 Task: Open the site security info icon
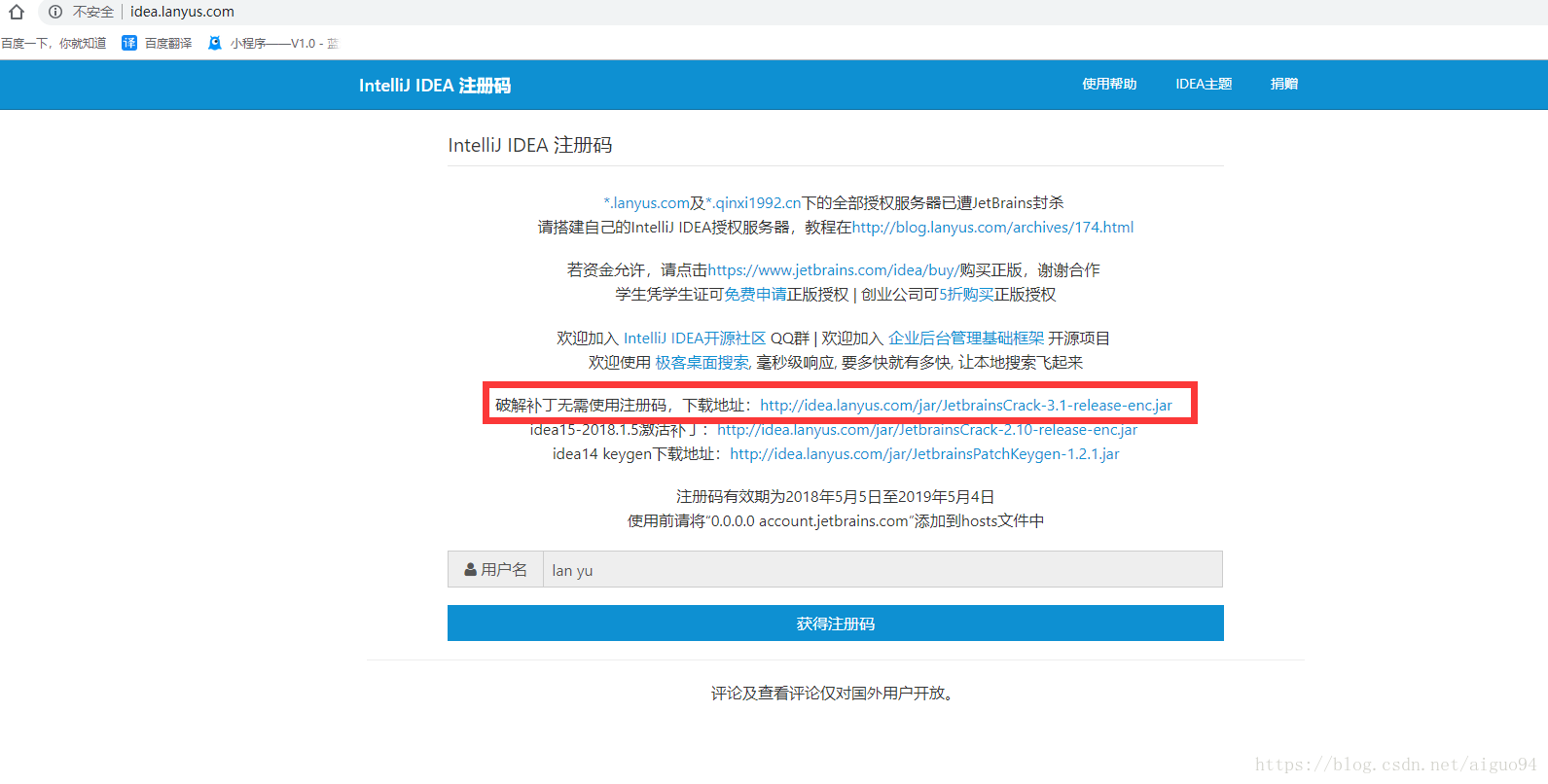[55, 12]
